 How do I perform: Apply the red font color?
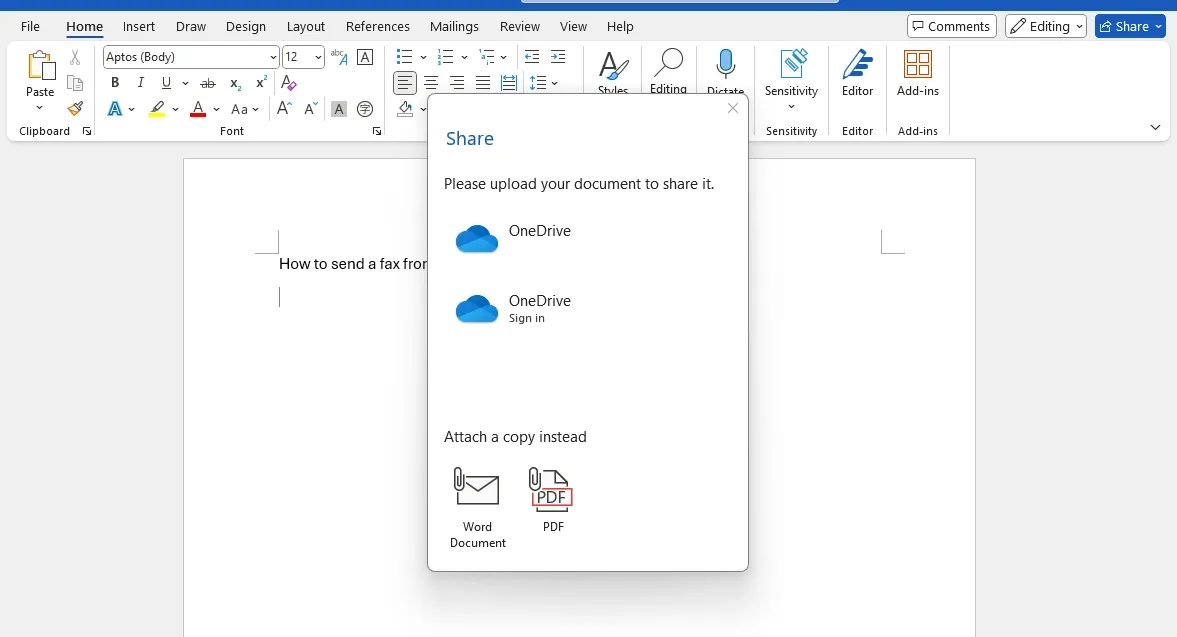198,109
